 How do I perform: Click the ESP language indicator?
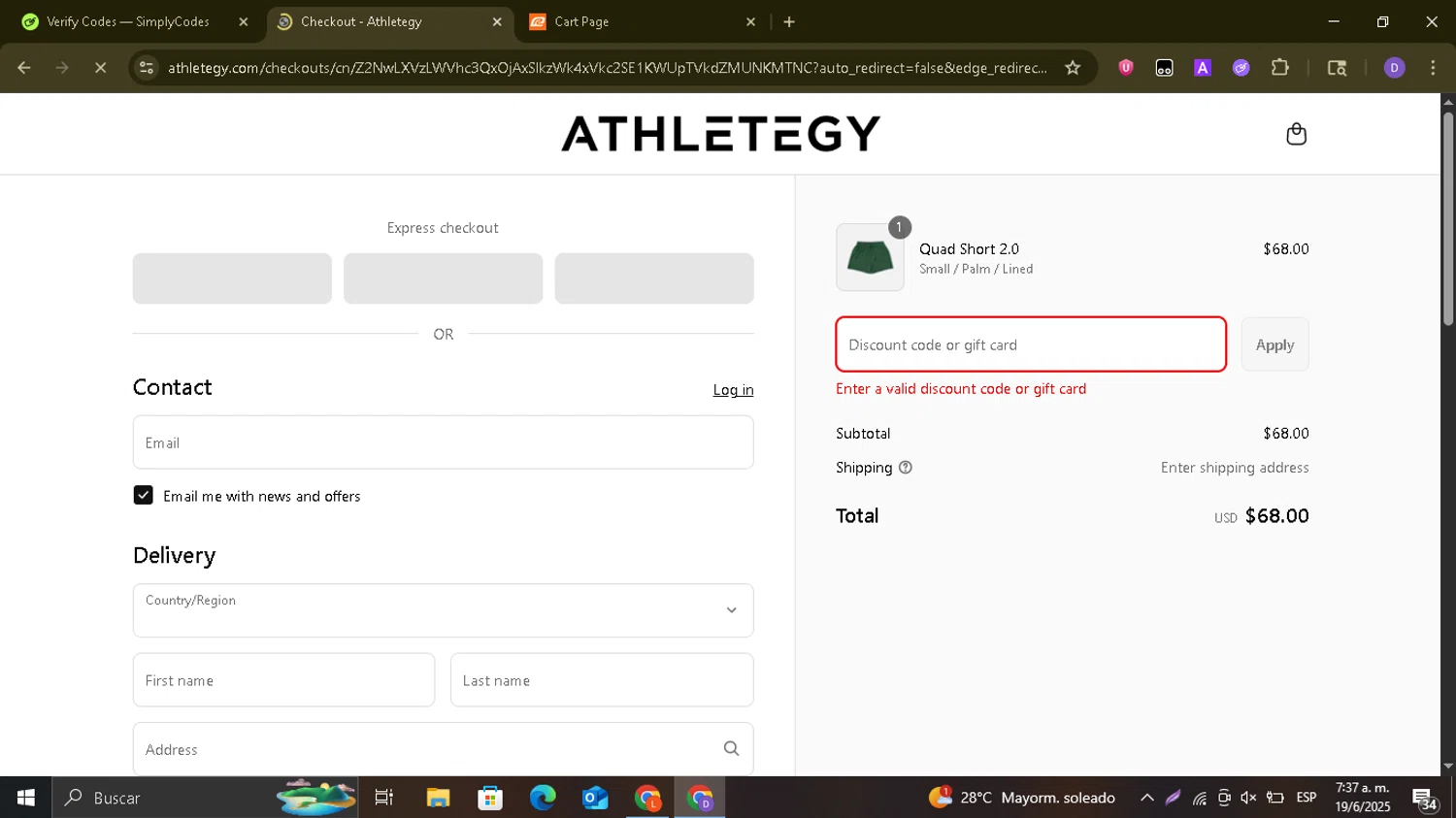tap(1307, 798)
